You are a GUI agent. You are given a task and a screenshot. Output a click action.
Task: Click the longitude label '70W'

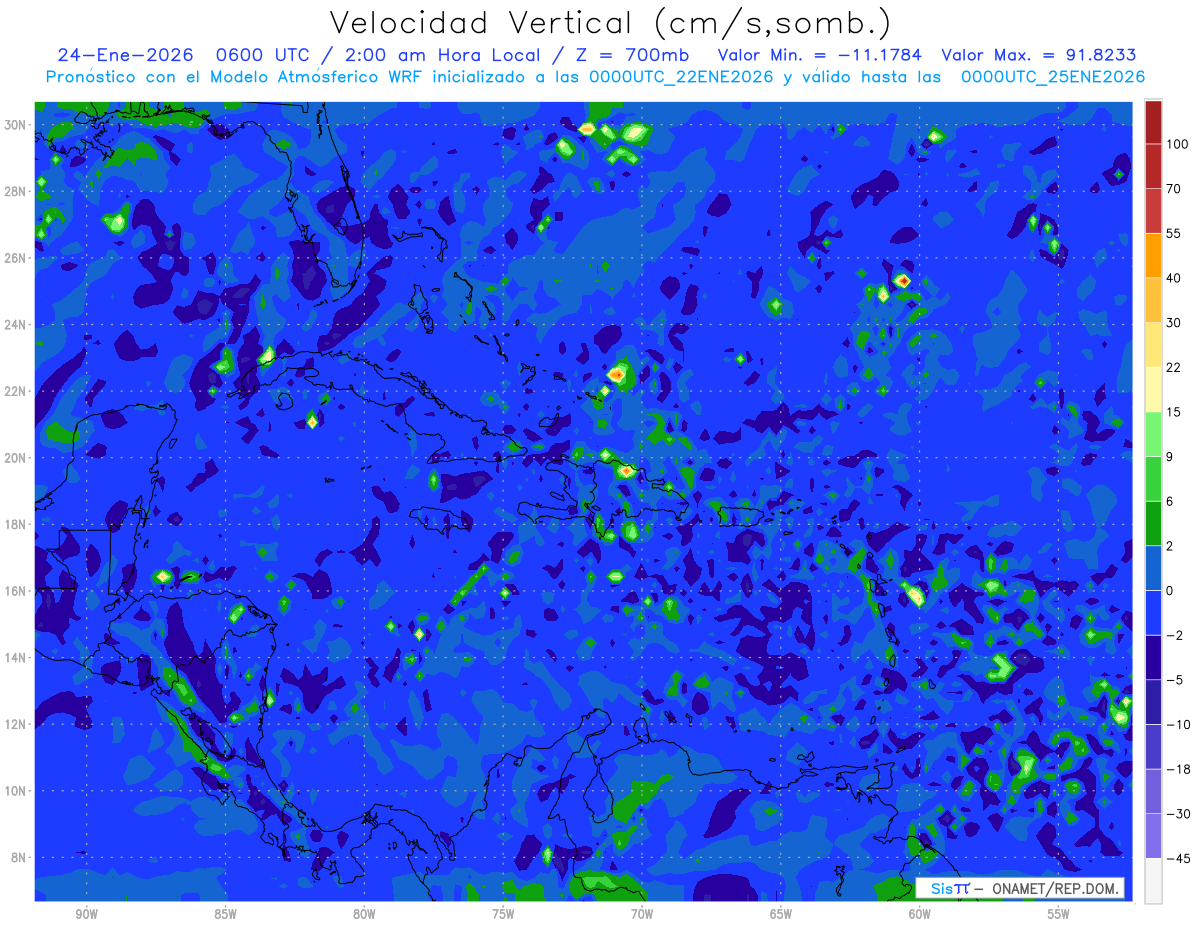tap(642, 915)
